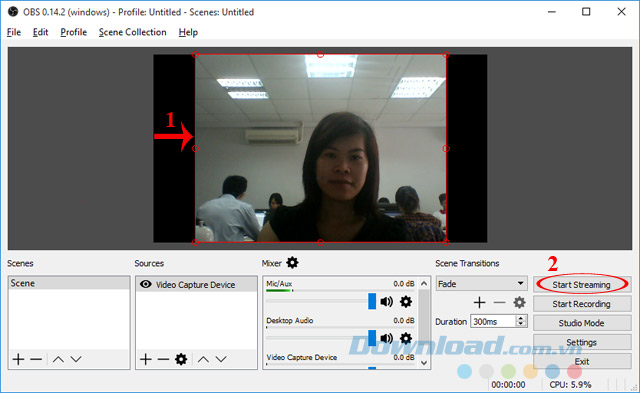The width and height of the screenshot is (640, 393).
Task: Click the Desktop Audio volume slider handle
Action: (x=372, y=337)
